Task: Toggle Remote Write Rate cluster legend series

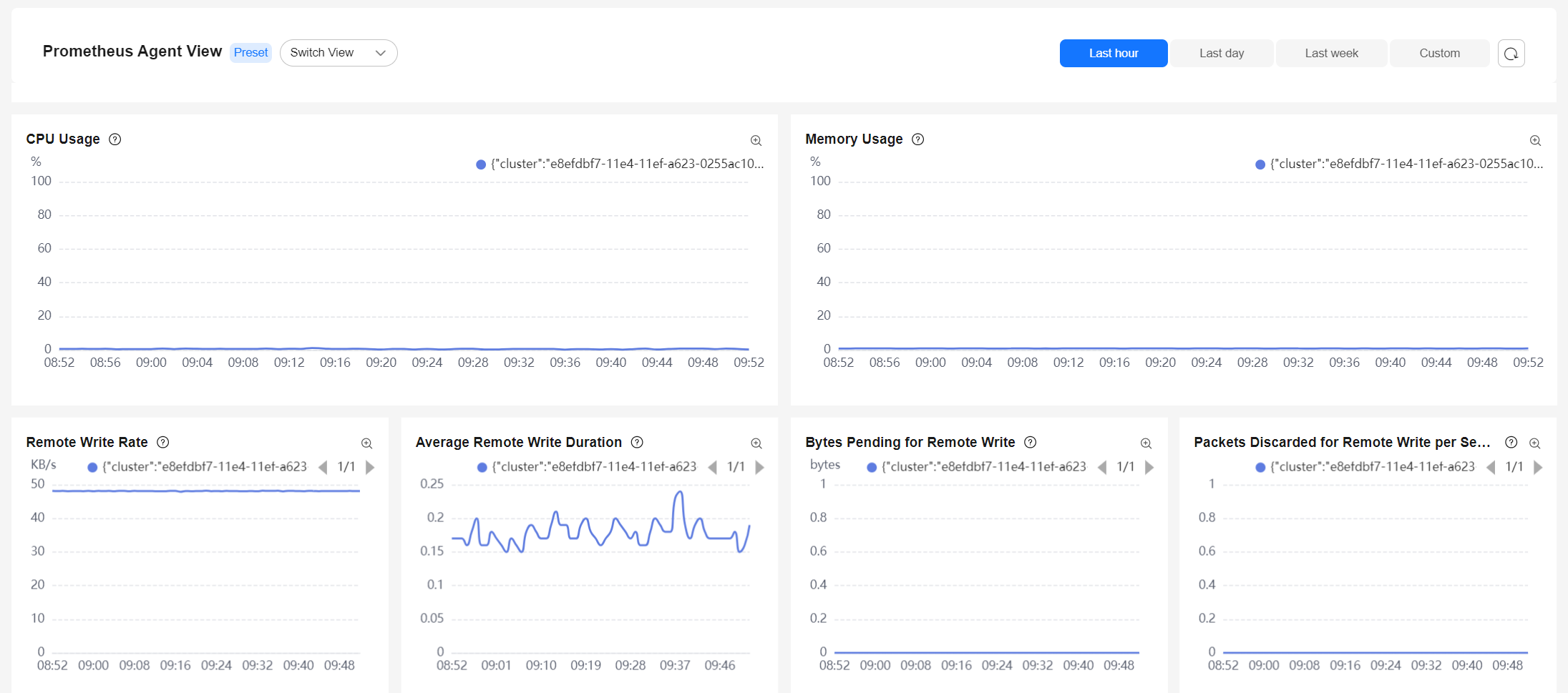Action: click(197, 467)
